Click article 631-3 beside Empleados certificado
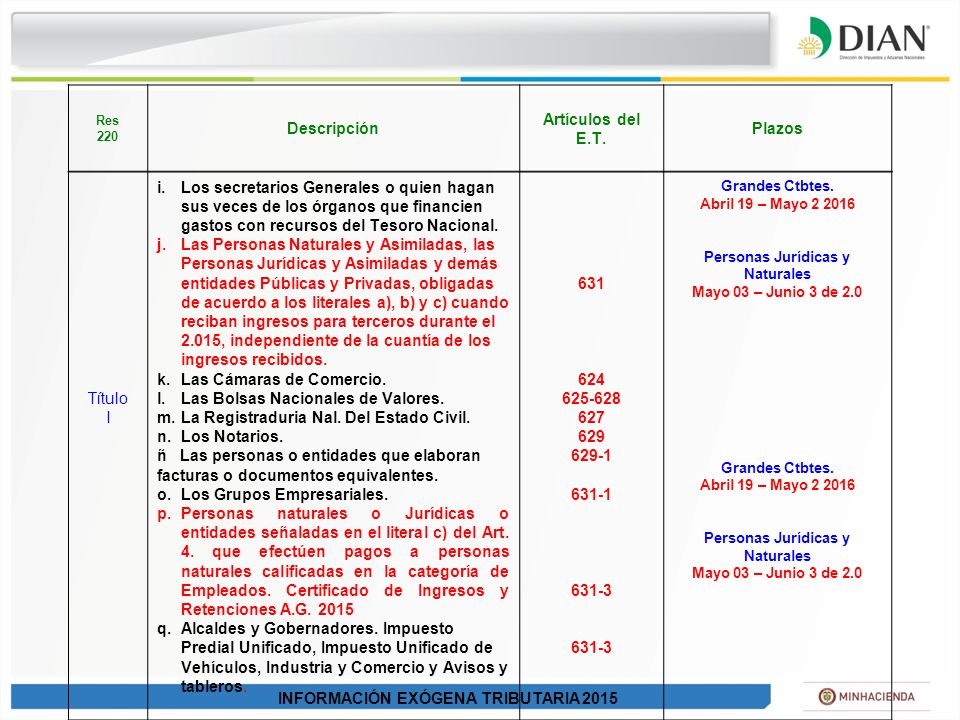The height and width of the screenshot is (720, 960). click(x=591, y=590)
